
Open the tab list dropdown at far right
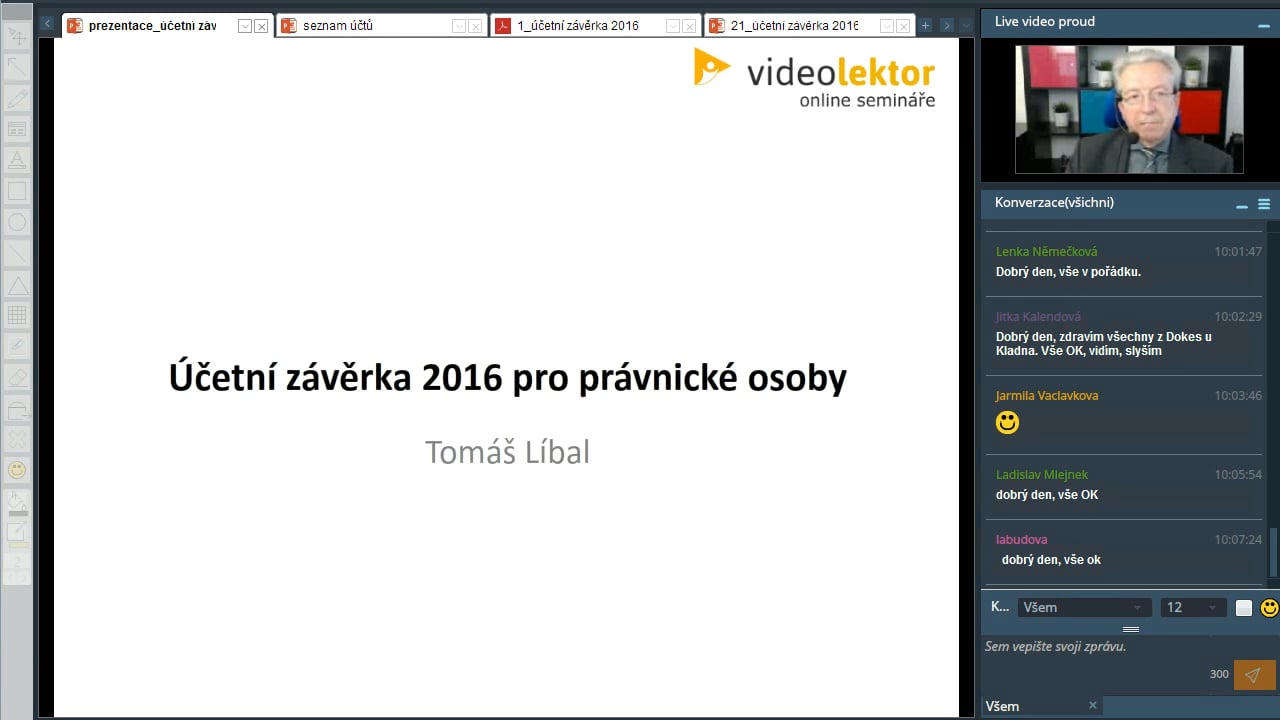coord(966,25)
